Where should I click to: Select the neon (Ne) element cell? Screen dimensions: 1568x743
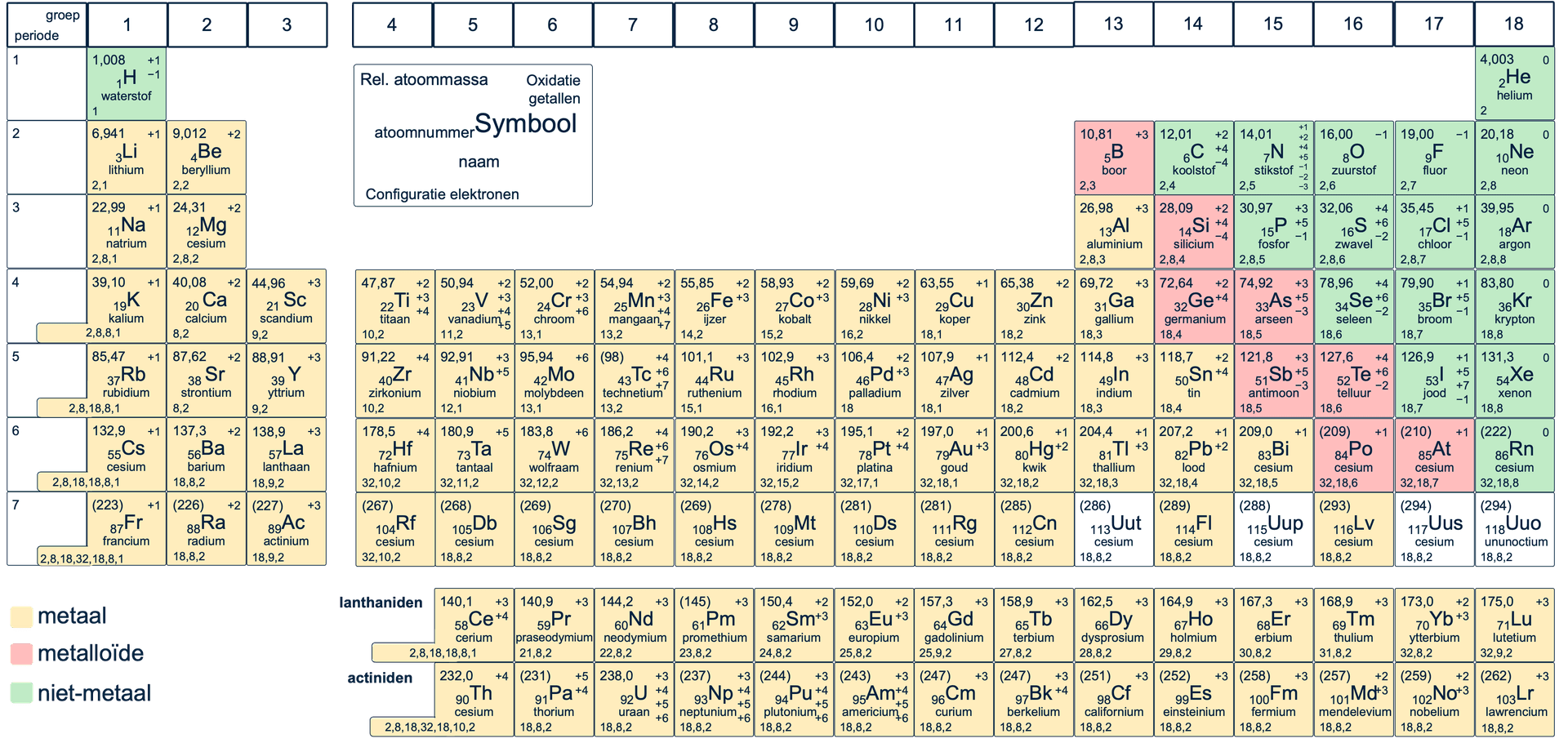coord(1514,158)
